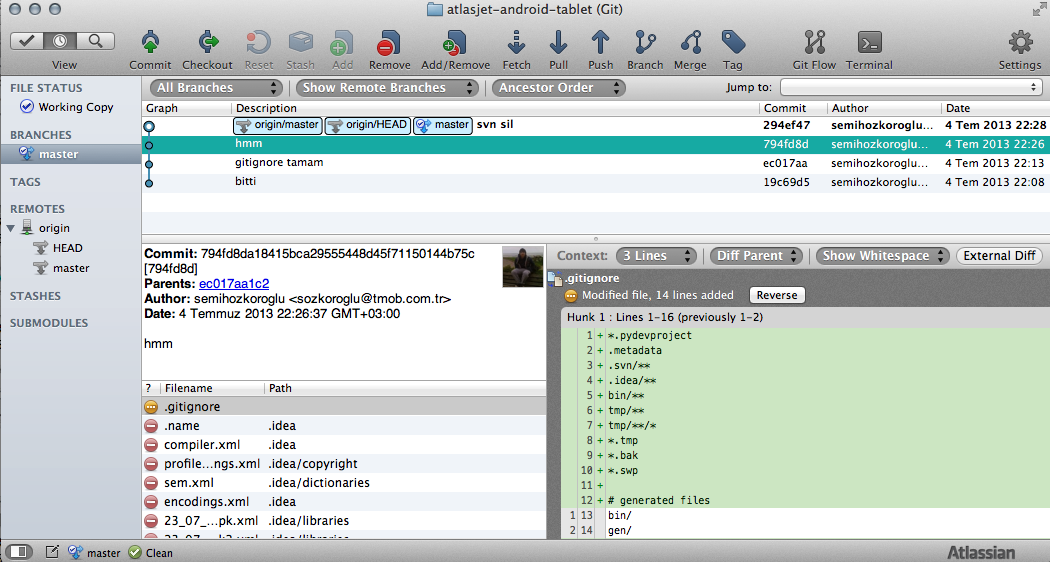
Task: Pull changes using the Pull icon
Action: click(x=558, y=43)
